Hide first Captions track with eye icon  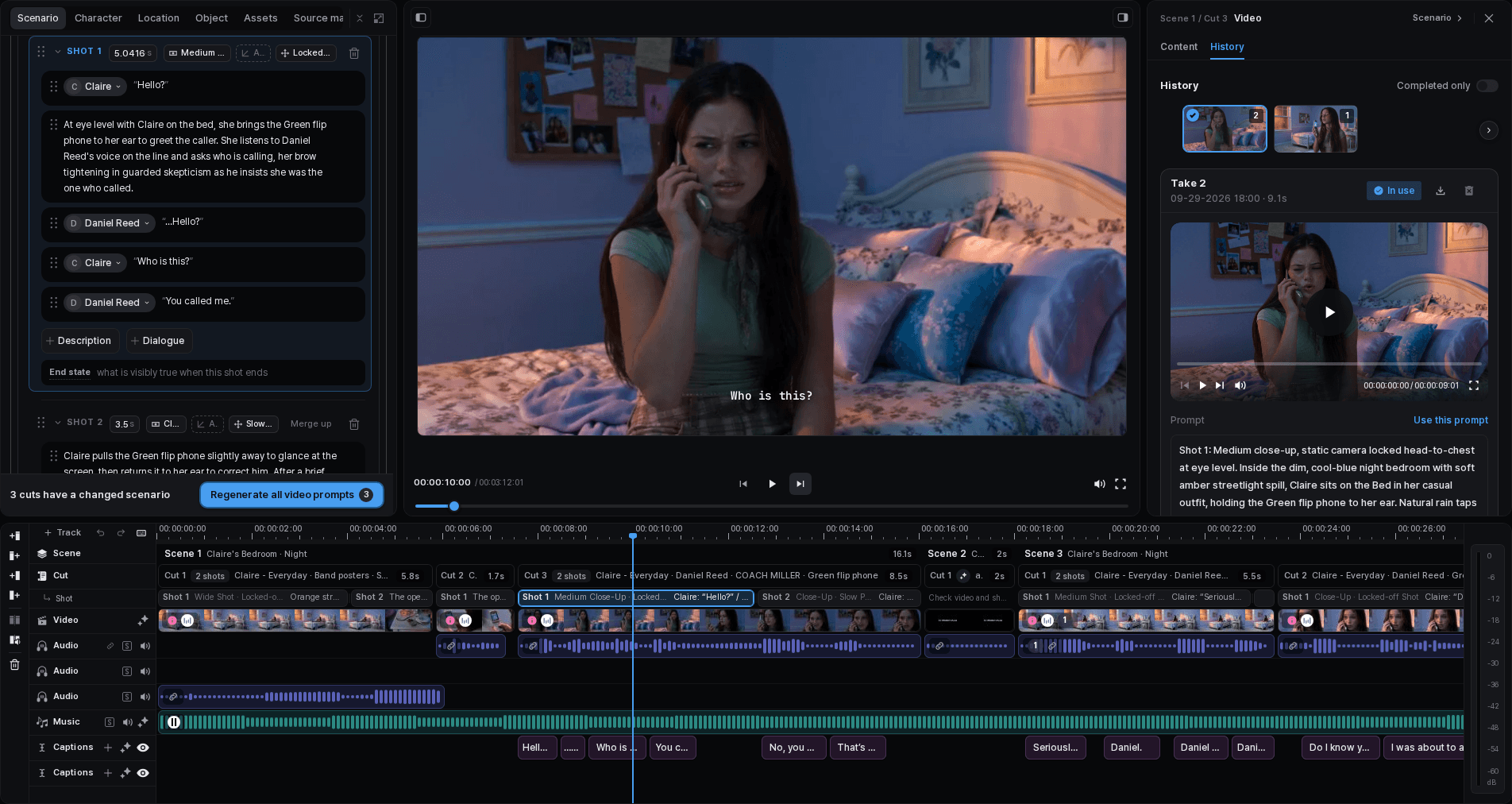143,748
